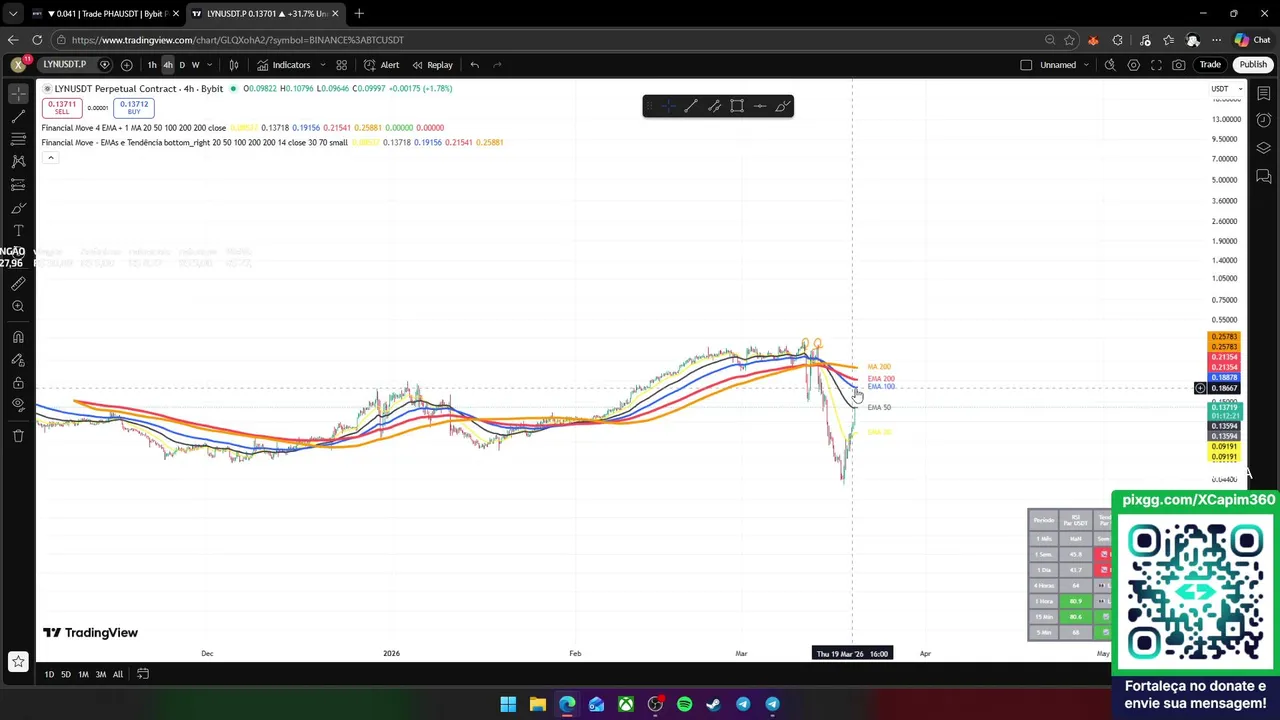This screenshot has height=720, width=1280.
Task: Toggle fullscreen mode icon
Action: (1156, 65)
